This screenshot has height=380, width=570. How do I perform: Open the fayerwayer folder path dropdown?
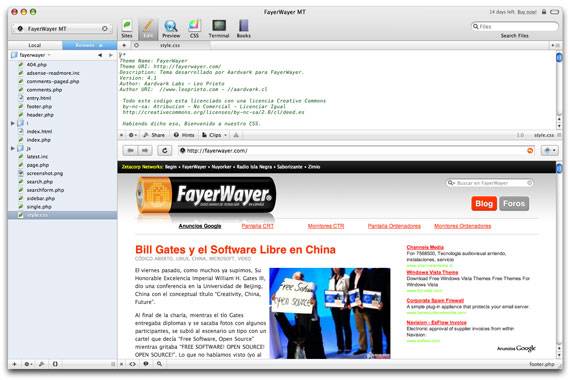tap(33, 55)
